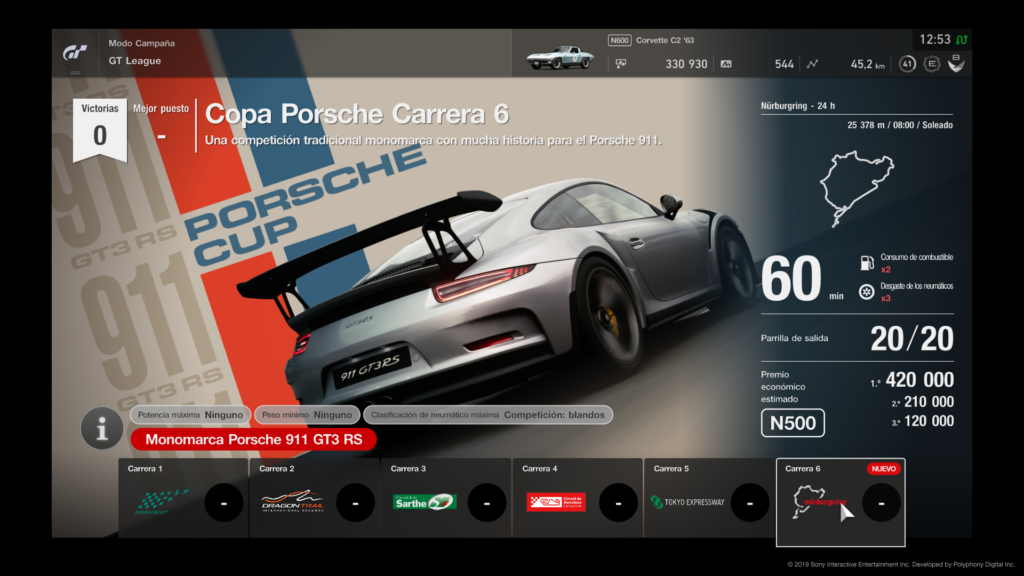Image resolution: width=1024 pixels, height=576 pixels.
Task: Select the Carrera 1 race tab
Action: click(184, 498)
